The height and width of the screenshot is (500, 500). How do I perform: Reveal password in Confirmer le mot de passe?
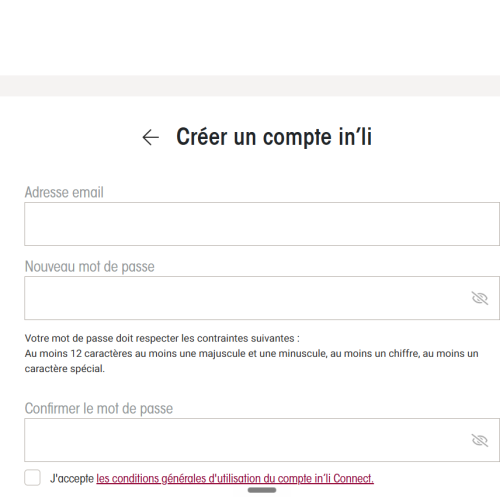point(480,440)
